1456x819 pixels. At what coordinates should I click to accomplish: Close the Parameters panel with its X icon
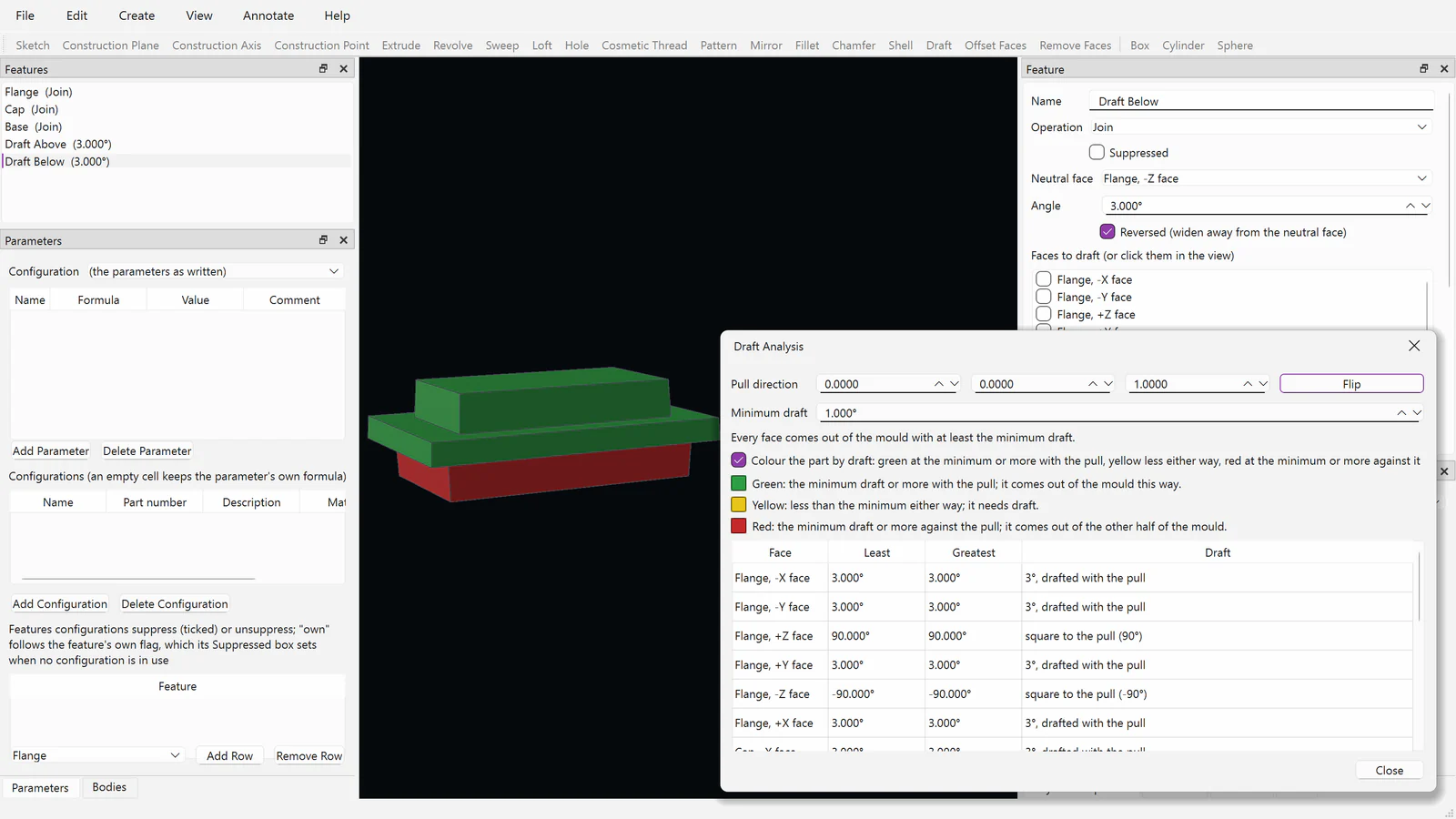point(344,240)
